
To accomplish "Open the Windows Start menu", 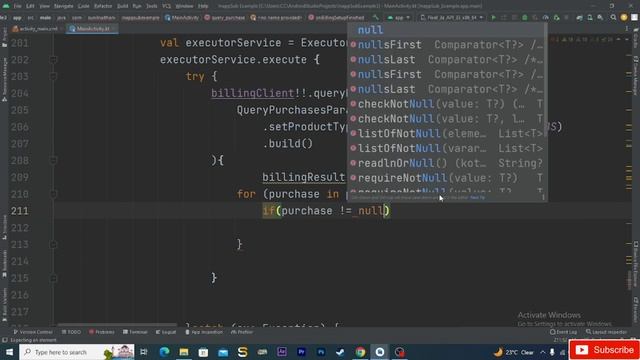I will pyautogui.click(x=9, y=352).
